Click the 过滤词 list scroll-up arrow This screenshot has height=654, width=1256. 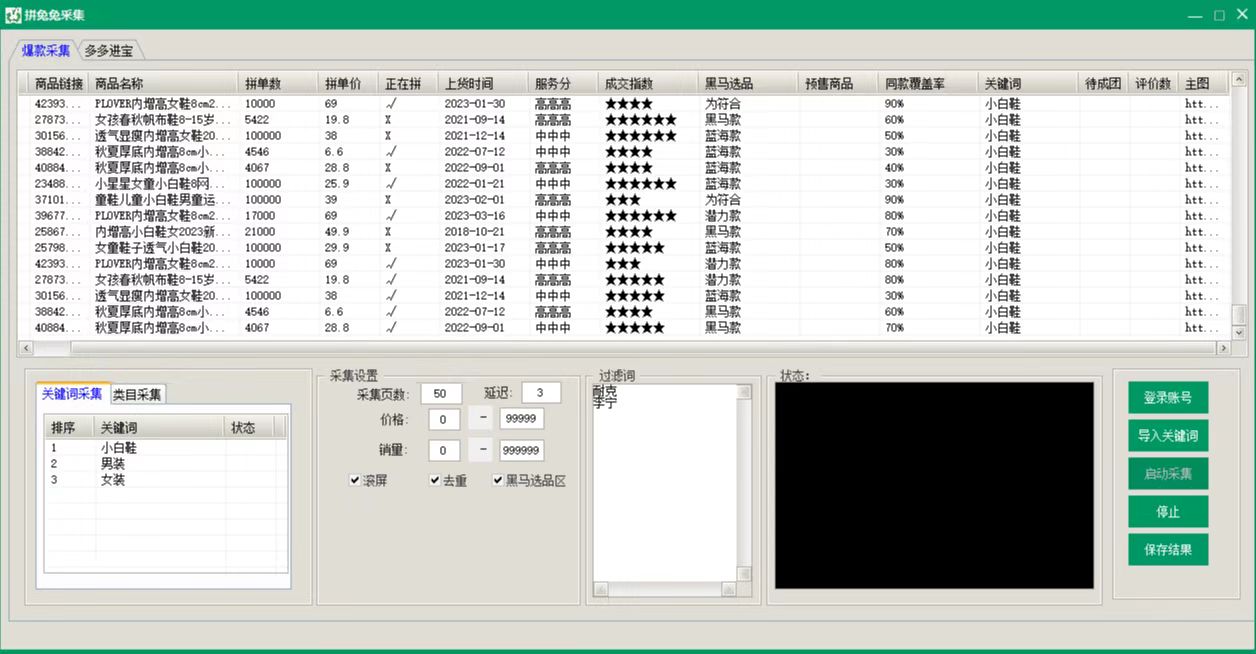tap(744, 393)
